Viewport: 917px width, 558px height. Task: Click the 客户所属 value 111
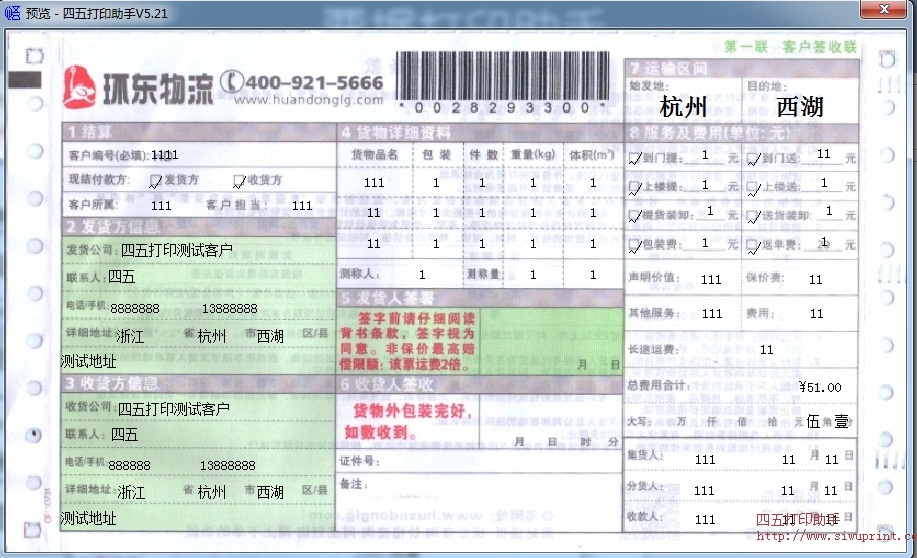(x=161, y=205)
